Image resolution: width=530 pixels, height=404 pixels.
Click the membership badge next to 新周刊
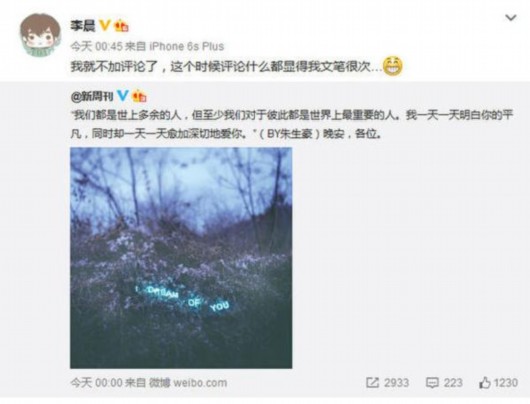click(139, 96)
